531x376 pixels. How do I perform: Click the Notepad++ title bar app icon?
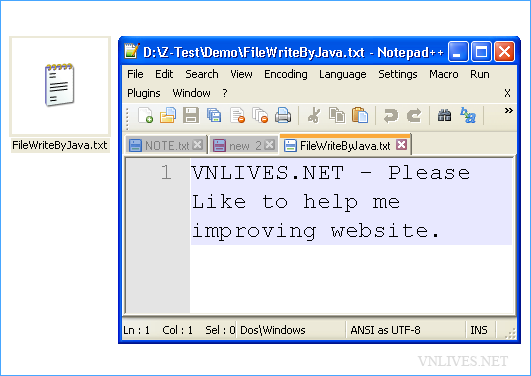click(131, 51)
